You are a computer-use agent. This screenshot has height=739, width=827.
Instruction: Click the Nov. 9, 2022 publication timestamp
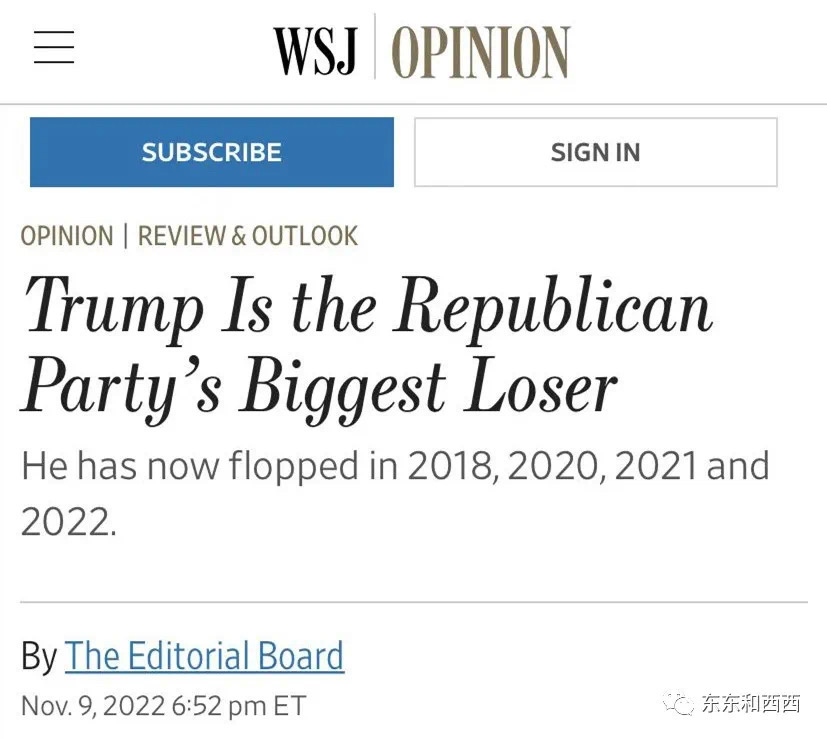coord(163,705)
